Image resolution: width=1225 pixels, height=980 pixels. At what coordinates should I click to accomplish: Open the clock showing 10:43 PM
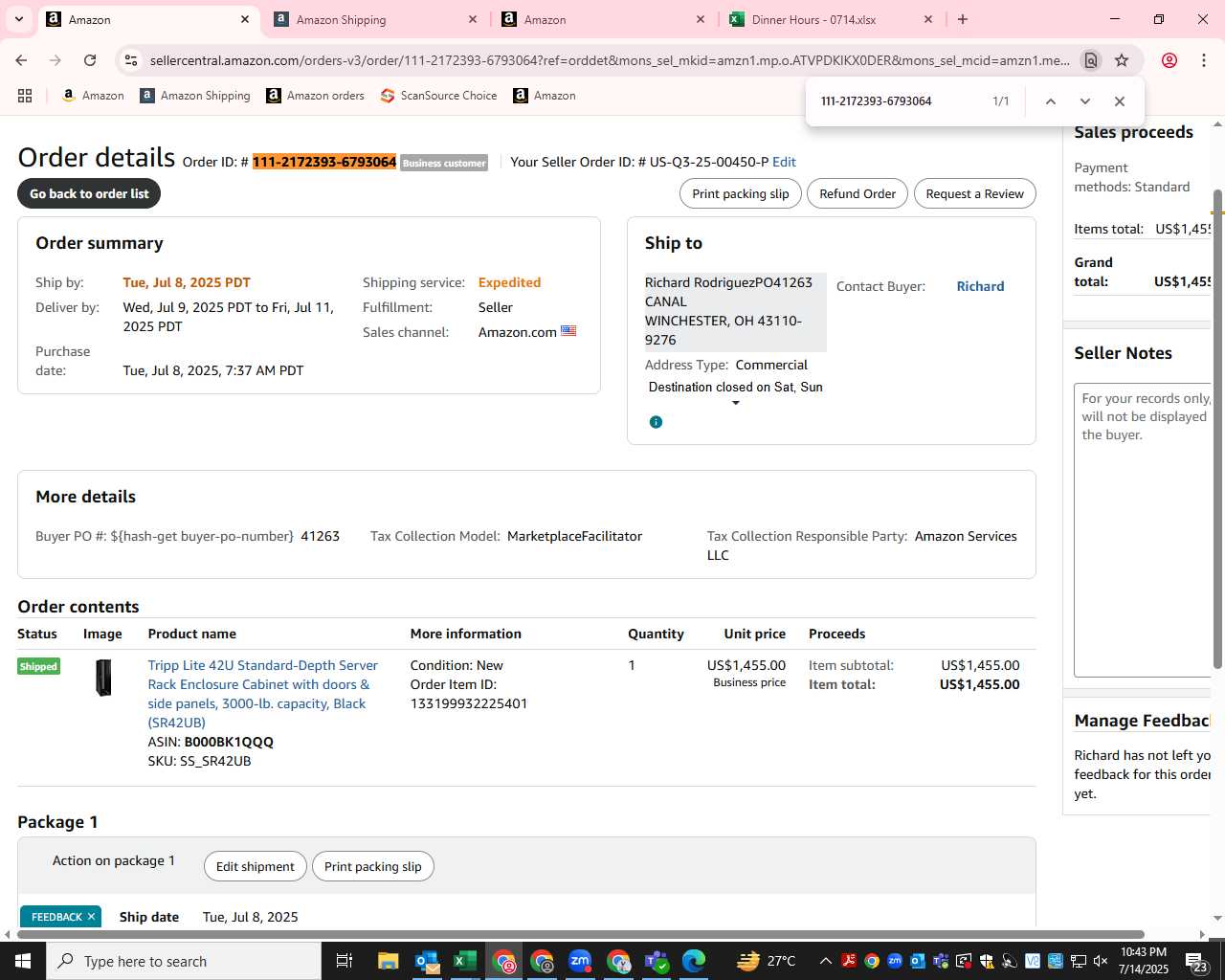pos(1144,961)
